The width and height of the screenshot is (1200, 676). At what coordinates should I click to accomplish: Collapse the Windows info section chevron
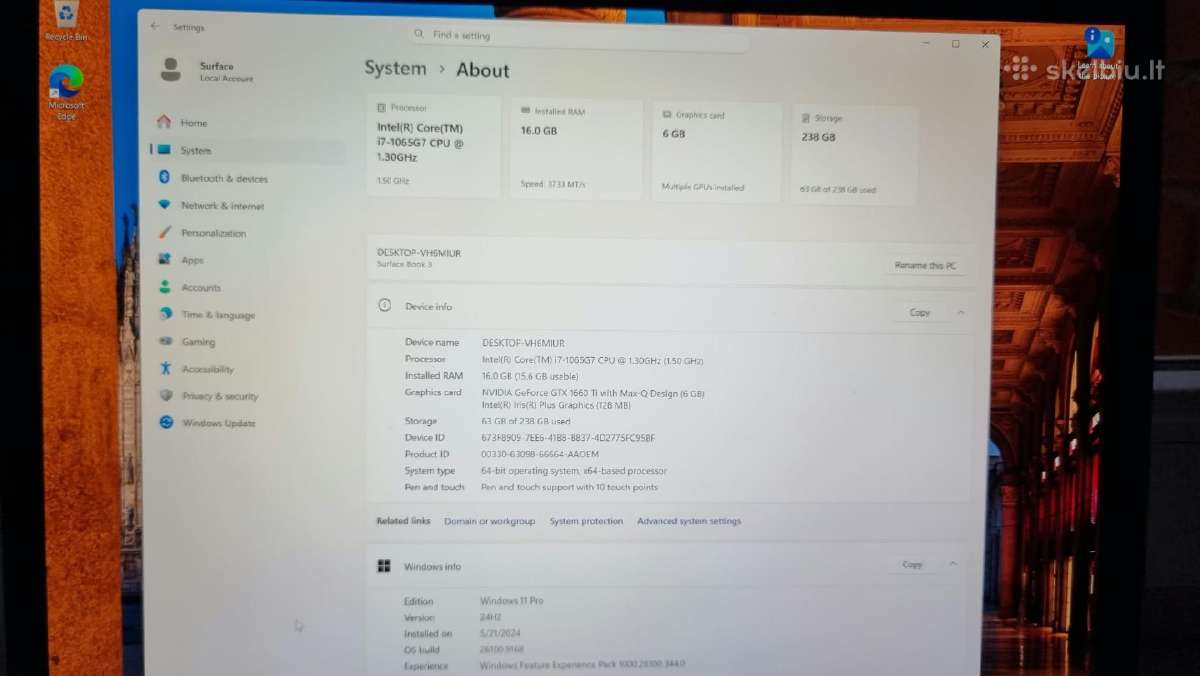tap(953, 564)
